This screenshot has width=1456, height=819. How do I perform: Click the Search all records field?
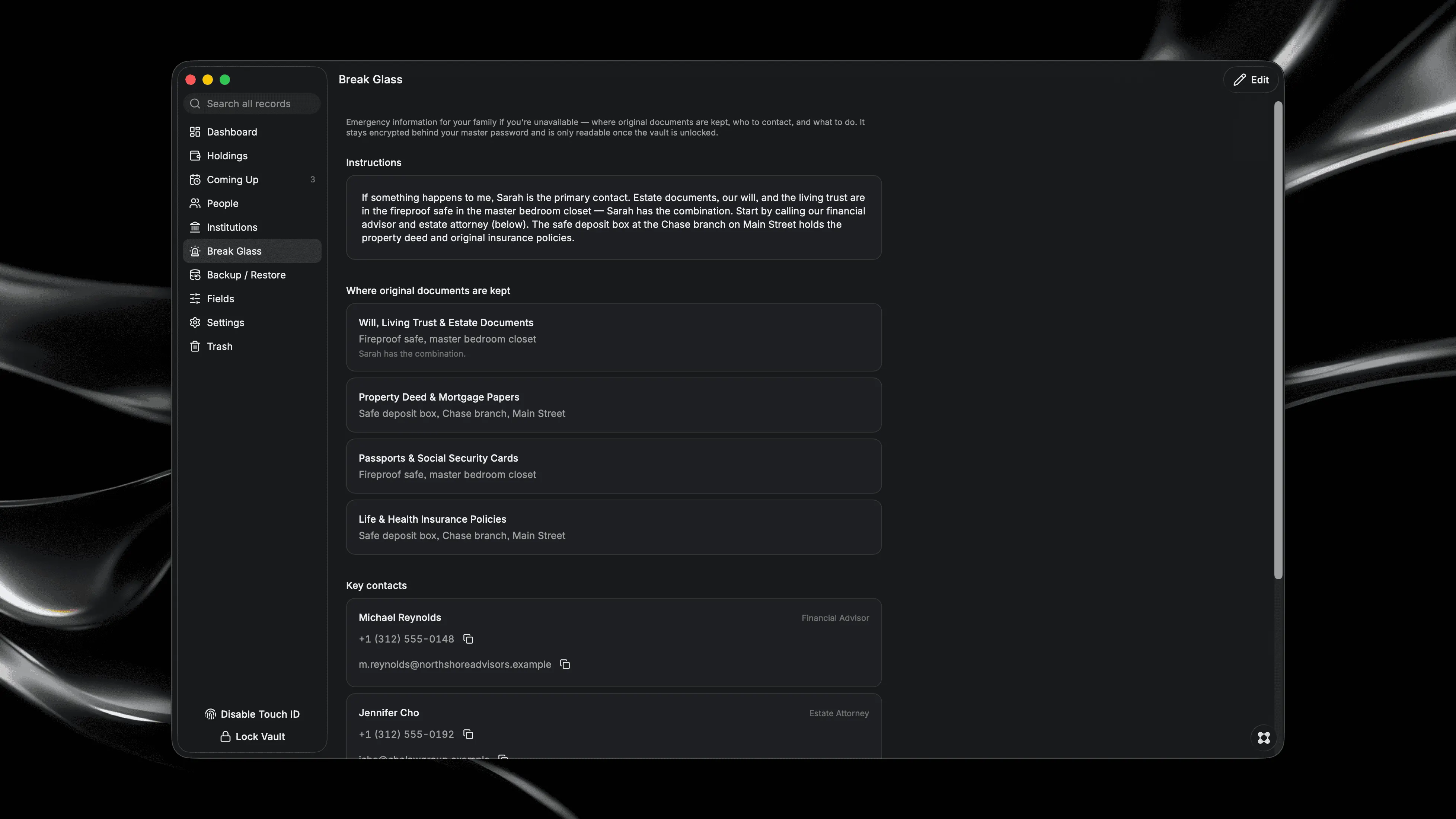tap(252, 103)
